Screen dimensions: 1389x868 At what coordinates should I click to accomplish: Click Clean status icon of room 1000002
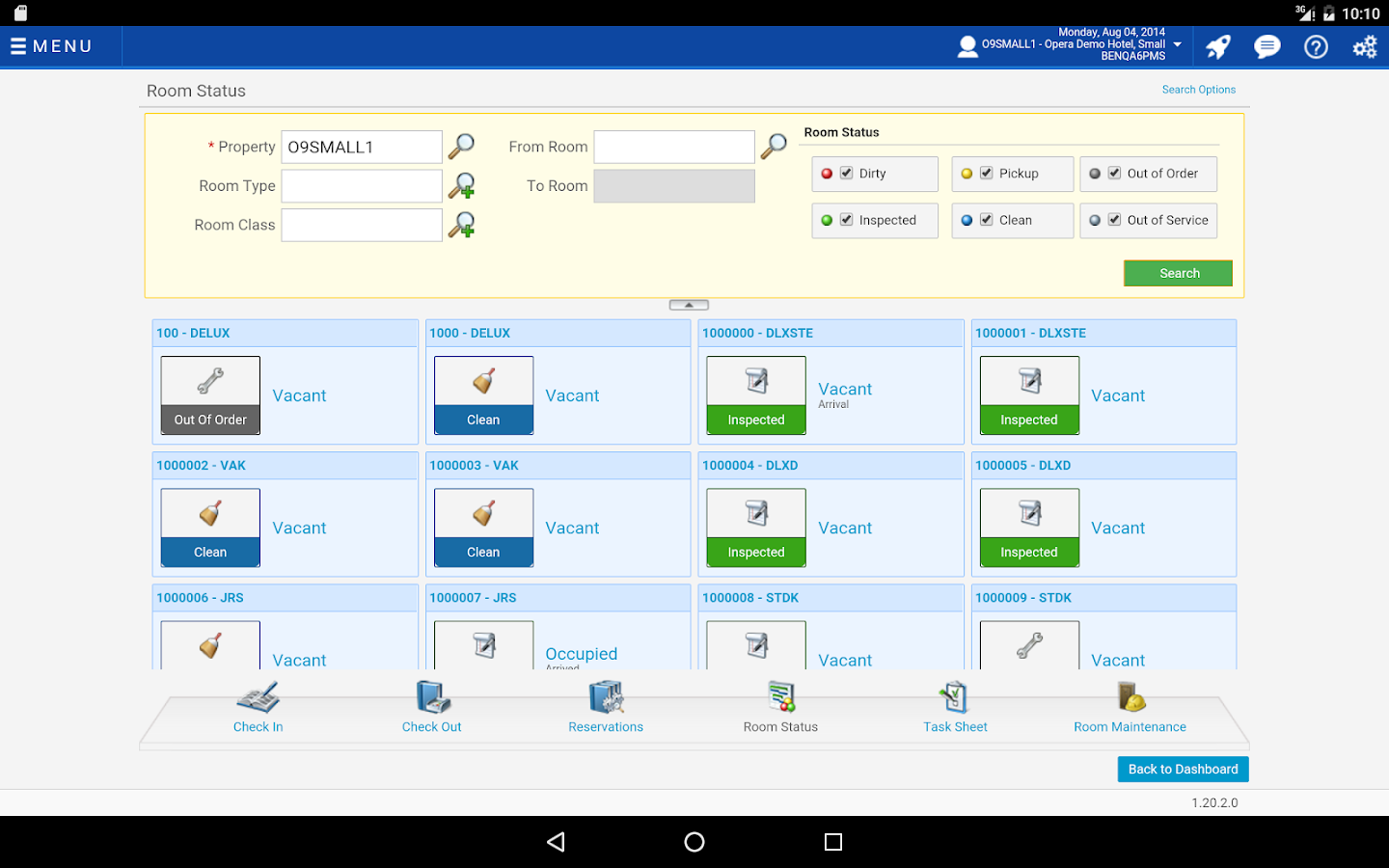(x=210, y=528)
